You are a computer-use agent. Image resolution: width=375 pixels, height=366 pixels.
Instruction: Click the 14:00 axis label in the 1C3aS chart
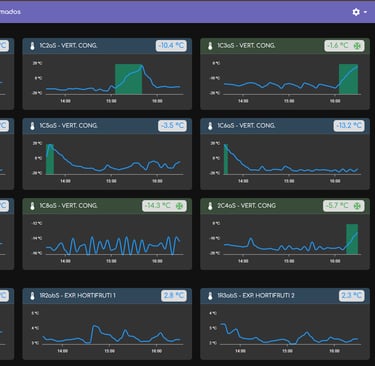243,101
